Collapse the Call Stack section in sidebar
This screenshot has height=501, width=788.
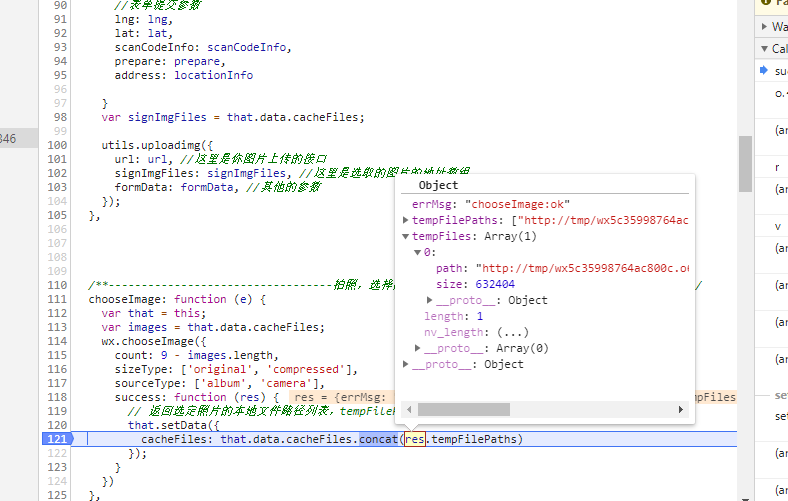click(x=764, y=49)
